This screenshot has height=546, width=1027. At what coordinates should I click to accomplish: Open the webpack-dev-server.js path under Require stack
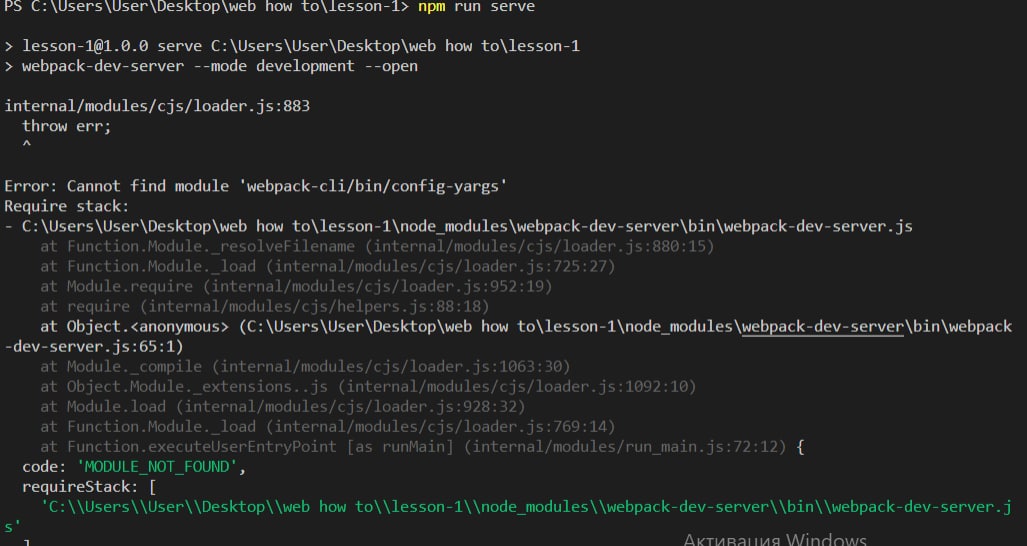coord(467,227)
